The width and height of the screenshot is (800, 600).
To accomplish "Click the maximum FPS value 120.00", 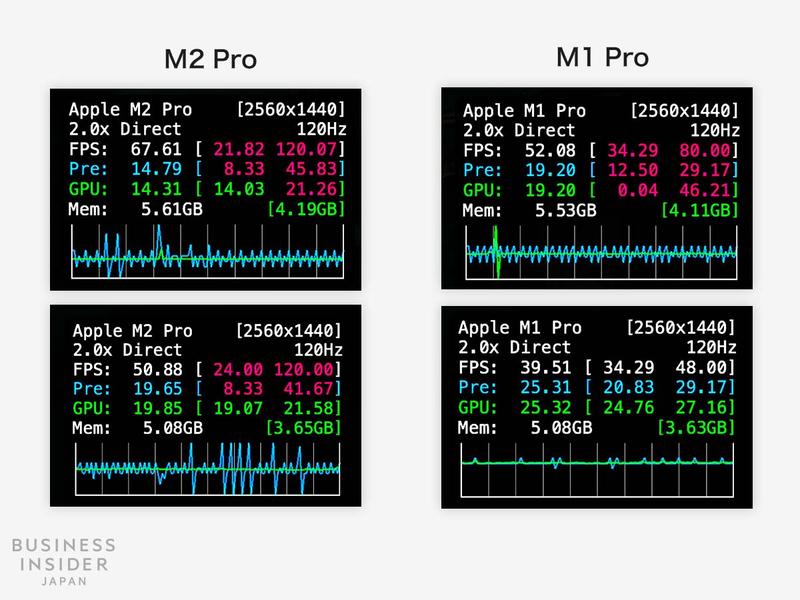I will click(x=304, y=369).
